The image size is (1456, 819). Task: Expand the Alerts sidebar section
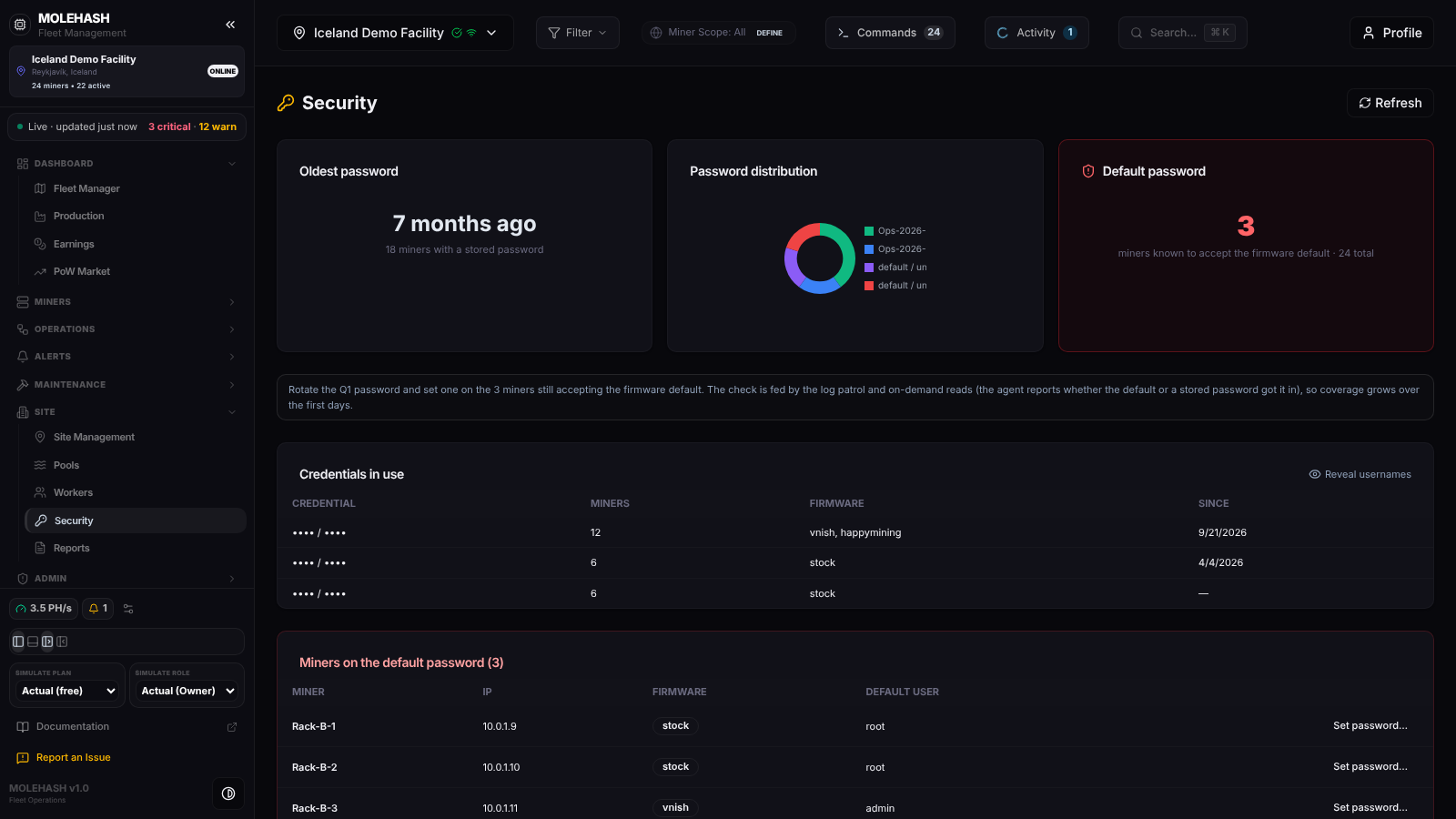(126, 357)
